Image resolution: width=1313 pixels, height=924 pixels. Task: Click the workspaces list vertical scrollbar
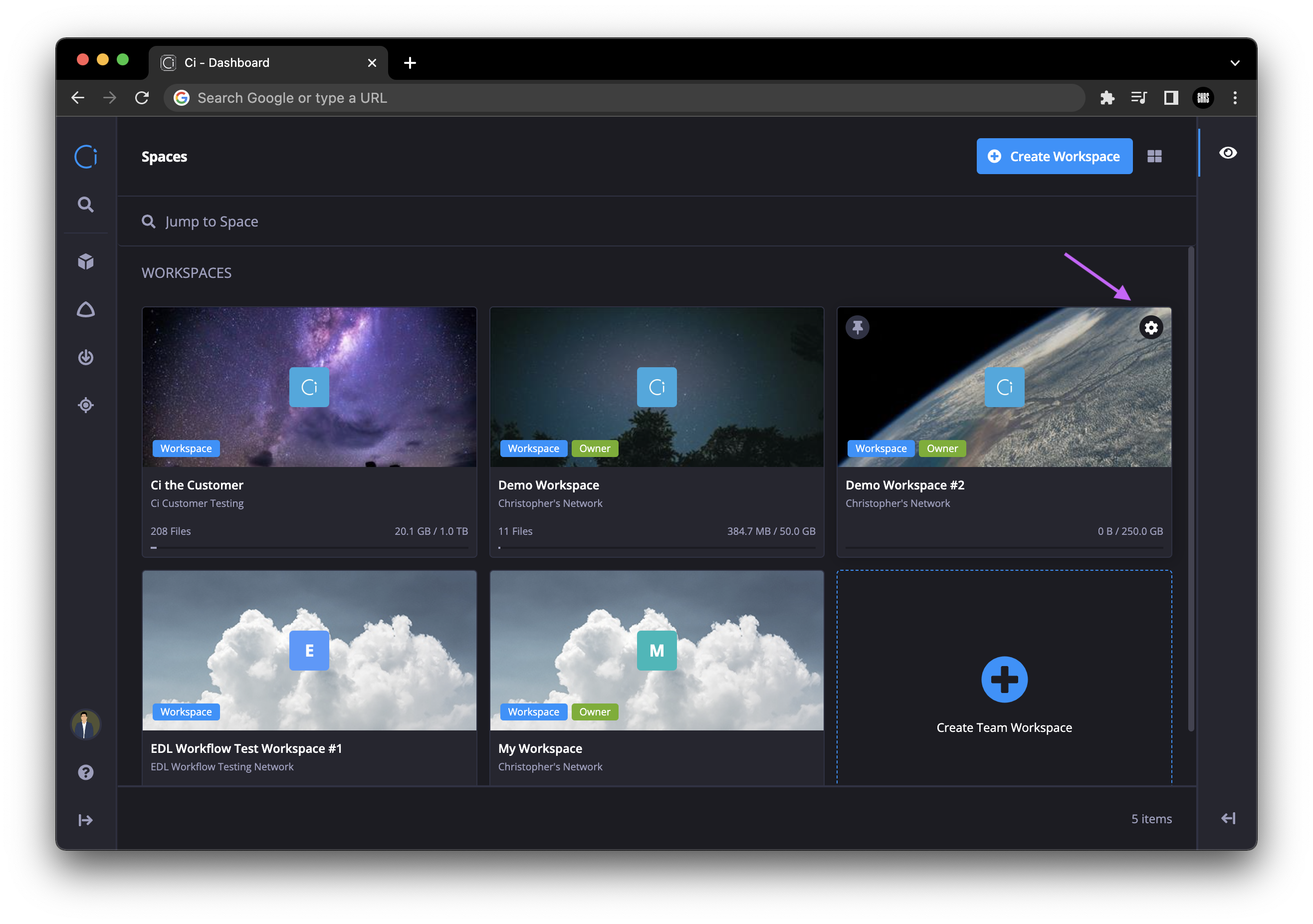[1191, 489]
